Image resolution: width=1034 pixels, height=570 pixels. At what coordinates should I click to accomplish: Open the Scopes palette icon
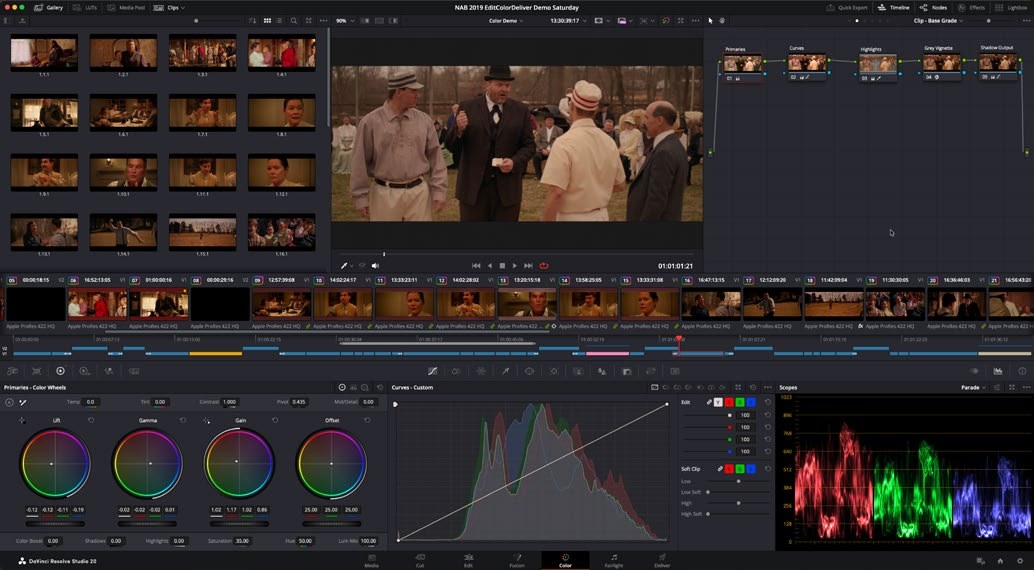coord(998,371)
